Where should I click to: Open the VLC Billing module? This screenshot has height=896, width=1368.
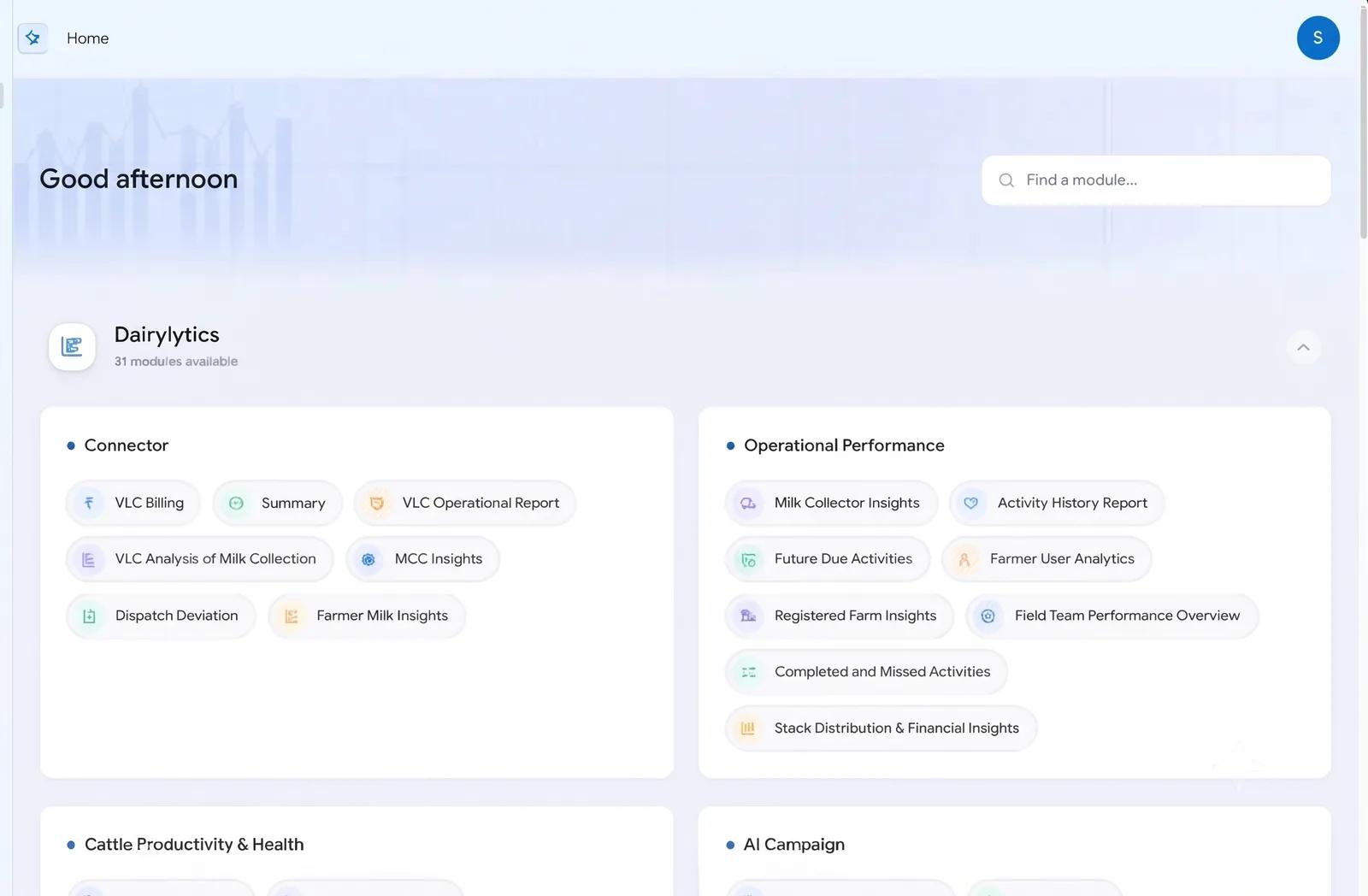133,503
